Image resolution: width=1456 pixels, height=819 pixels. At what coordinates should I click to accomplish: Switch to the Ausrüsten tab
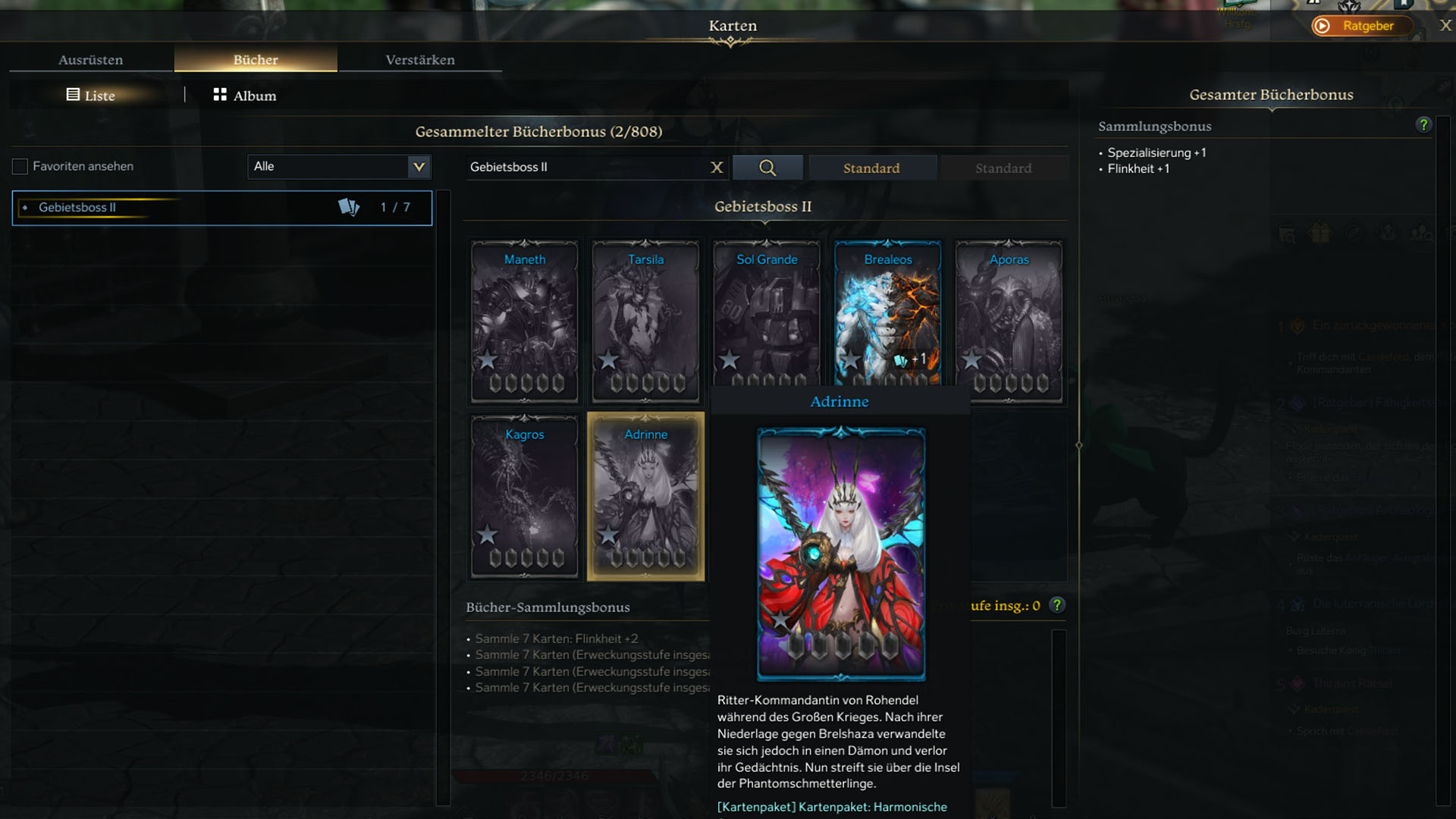91,59
